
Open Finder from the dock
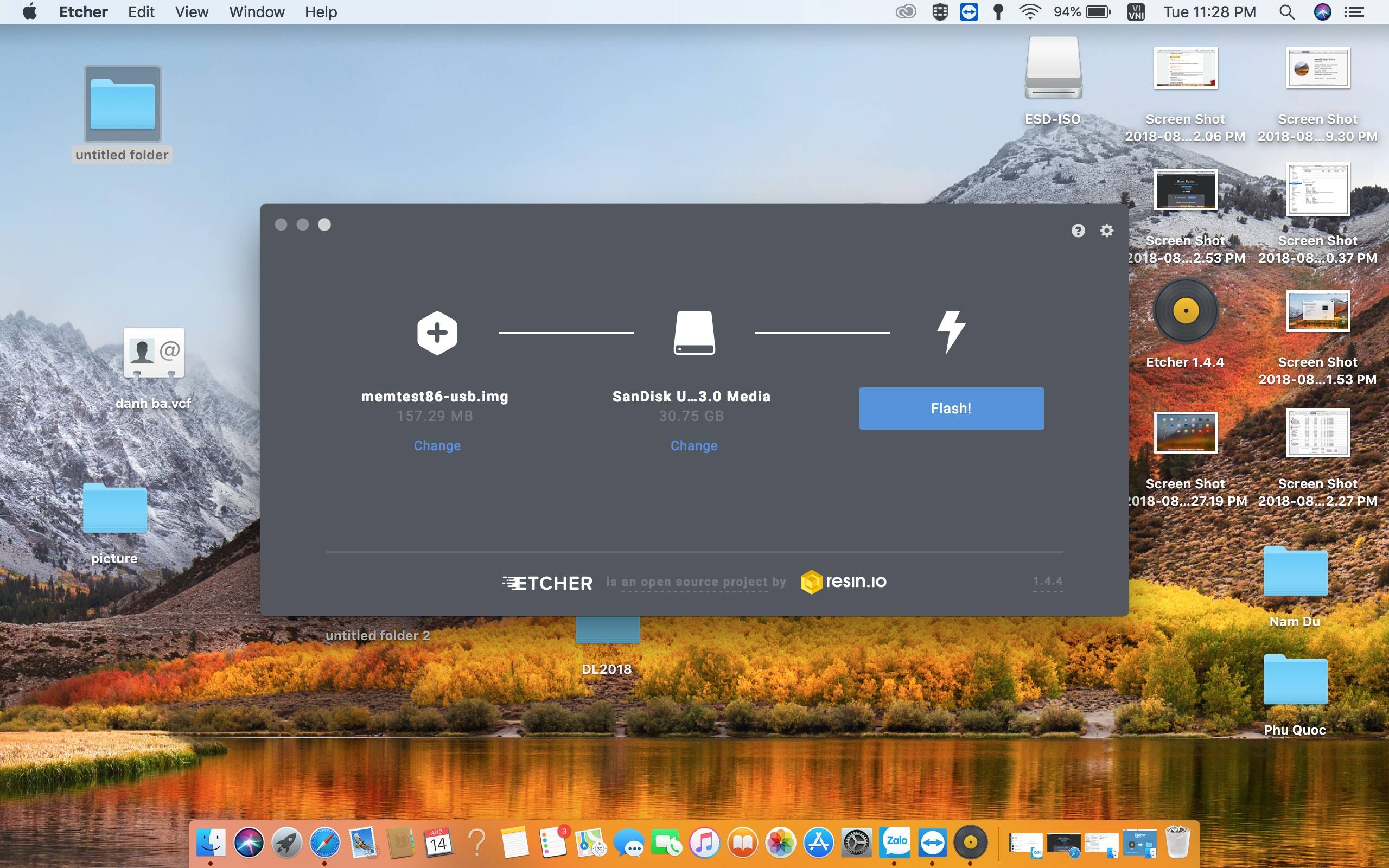(x=211, y=843)
